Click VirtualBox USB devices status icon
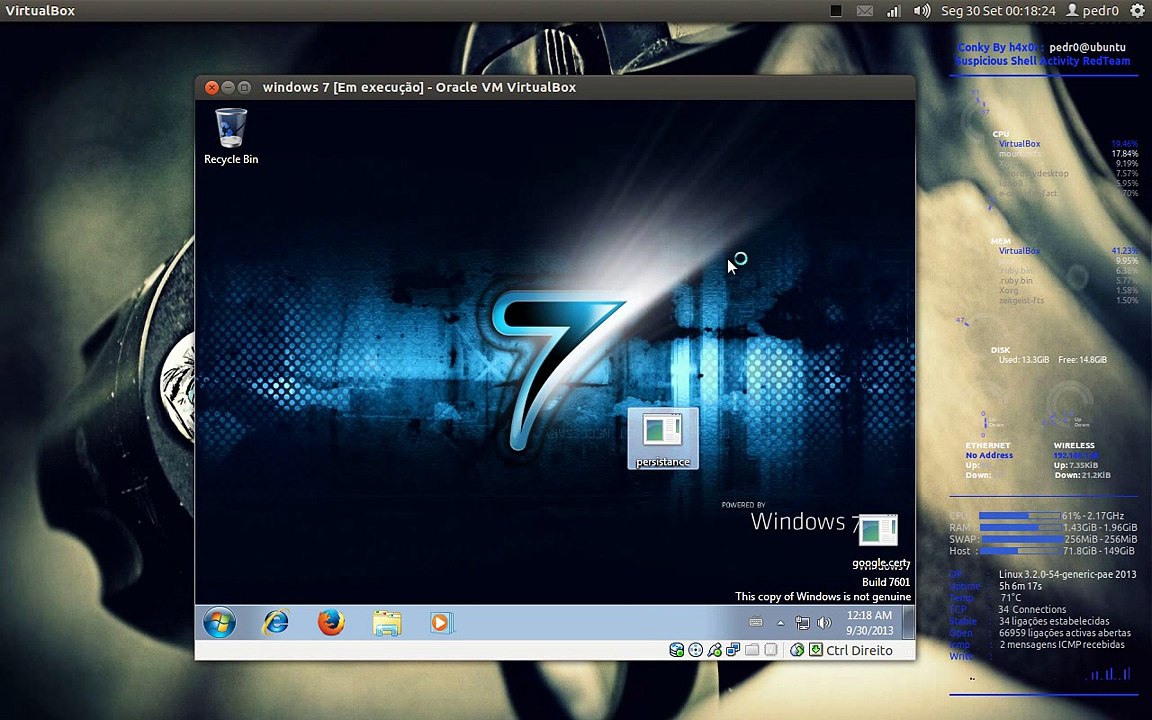The width and height of the screenshot is (1152, 720). (x=714, y=650)
